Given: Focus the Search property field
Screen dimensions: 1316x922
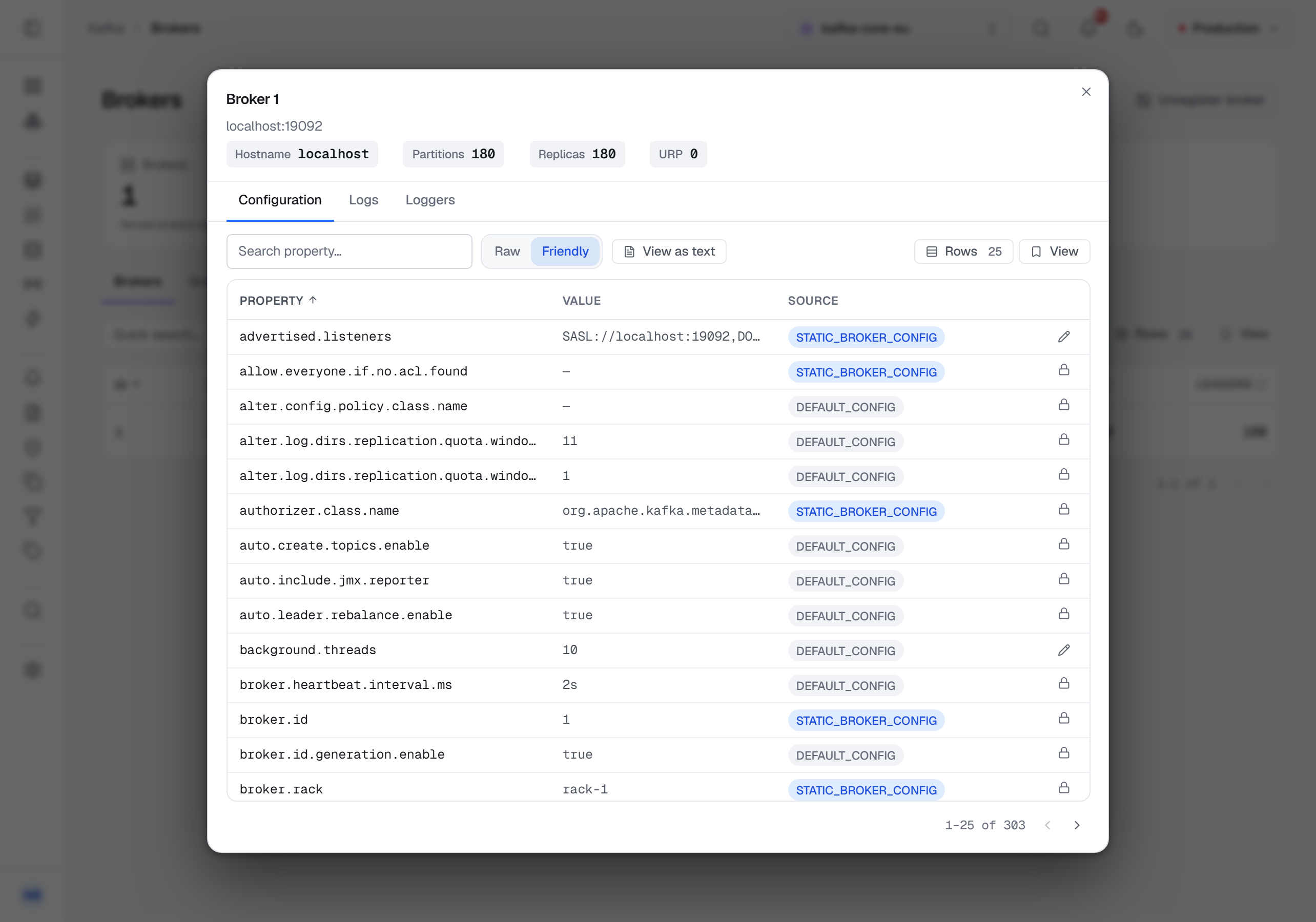Looking at the screenshot, I should coord(349,252).
